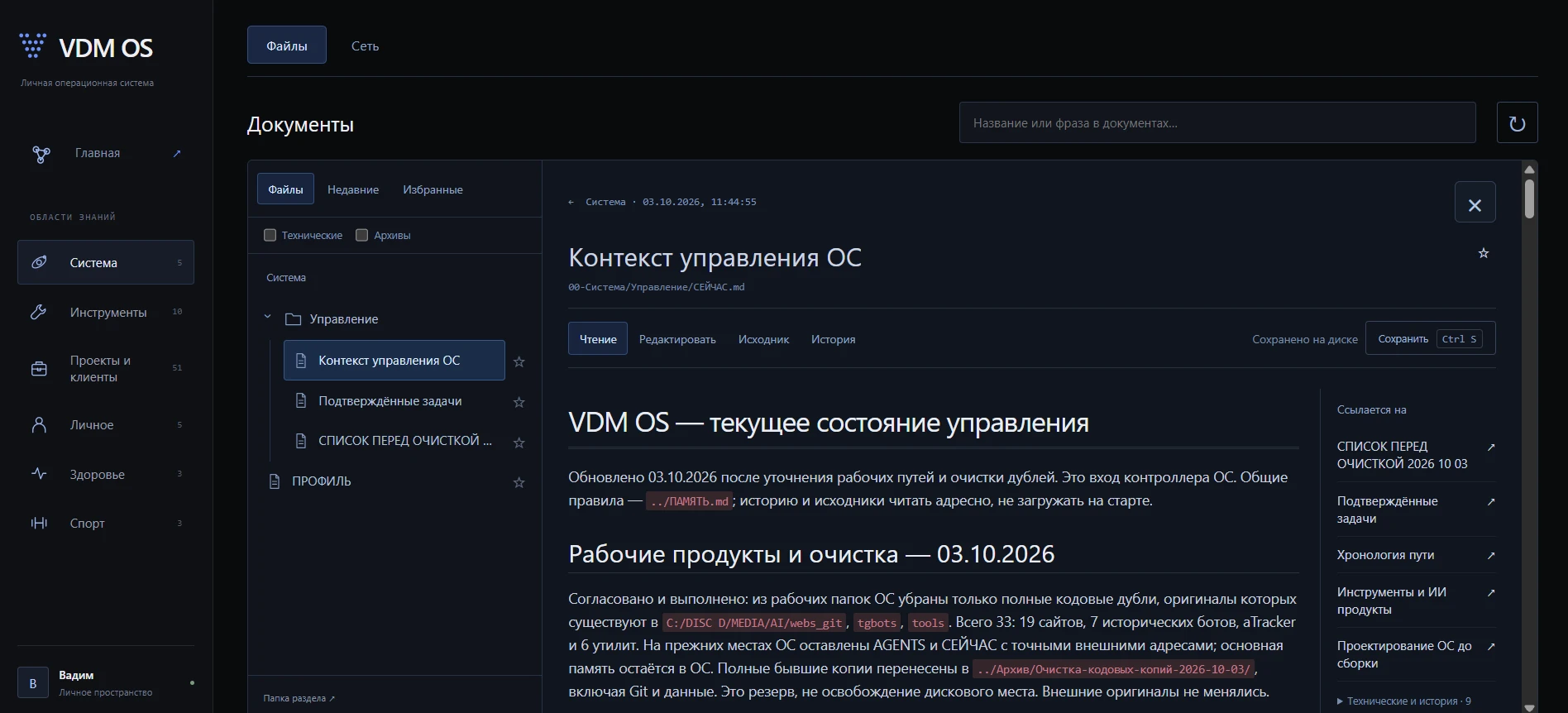
Task: Click the Личное person icon
Action: (39, 424)
